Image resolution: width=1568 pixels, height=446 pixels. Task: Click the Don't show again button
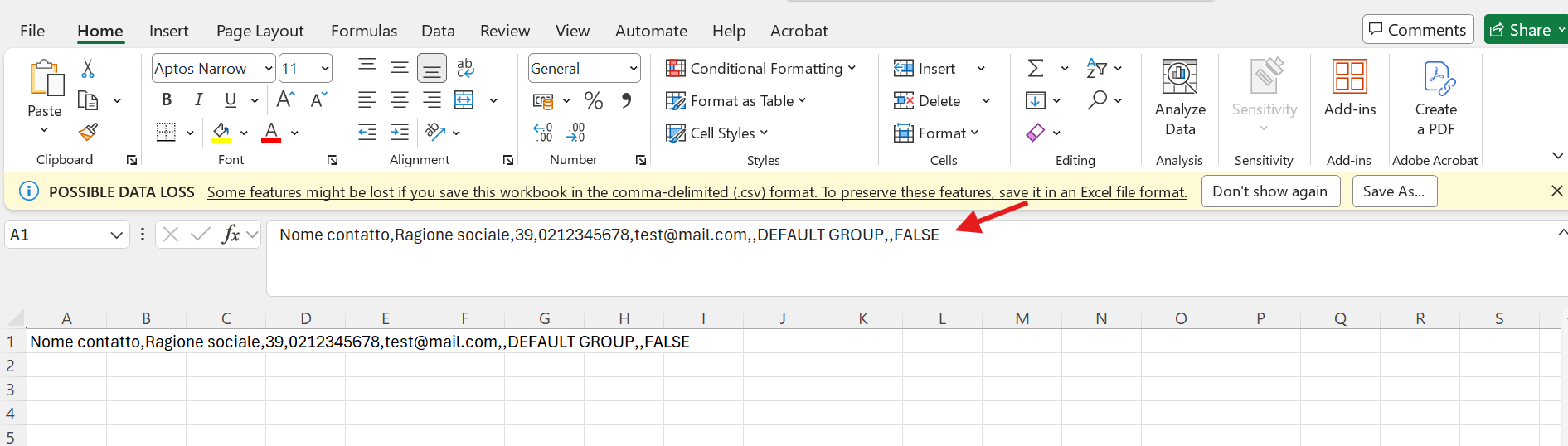(x=1269, y=191)
